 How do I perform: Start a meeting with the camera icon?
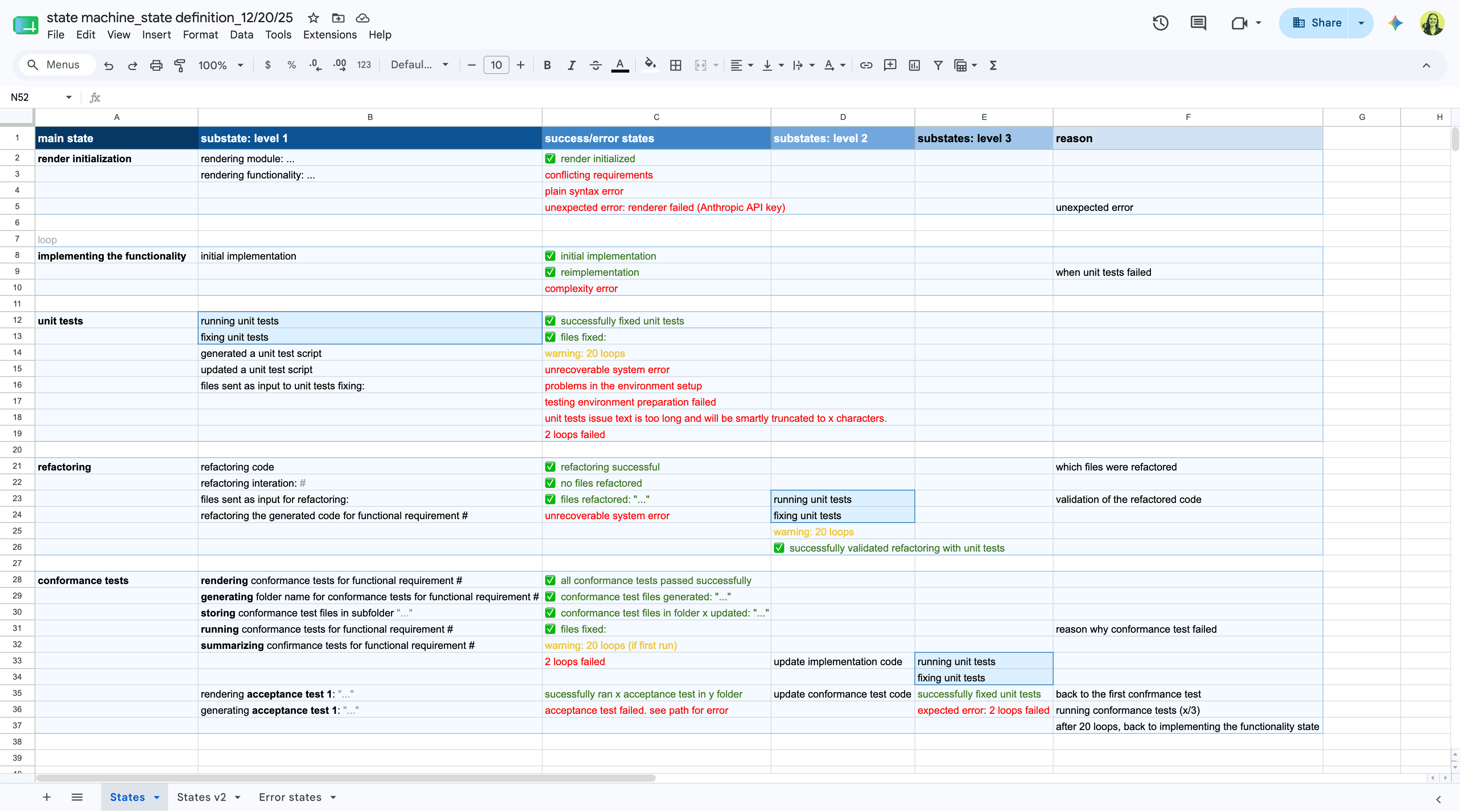(x=1240, y=23)
